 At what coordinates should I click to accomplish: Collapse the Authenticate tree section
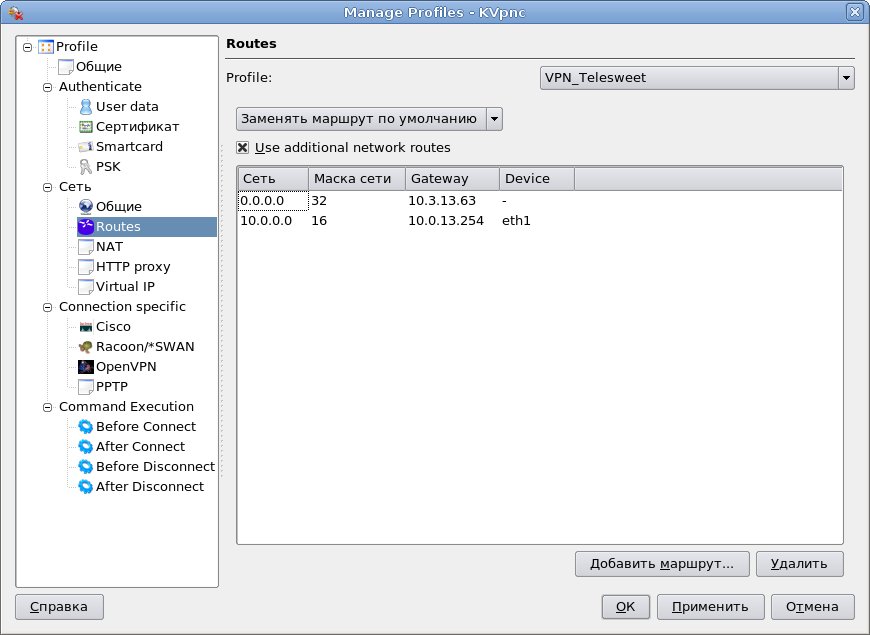(47, 87)
